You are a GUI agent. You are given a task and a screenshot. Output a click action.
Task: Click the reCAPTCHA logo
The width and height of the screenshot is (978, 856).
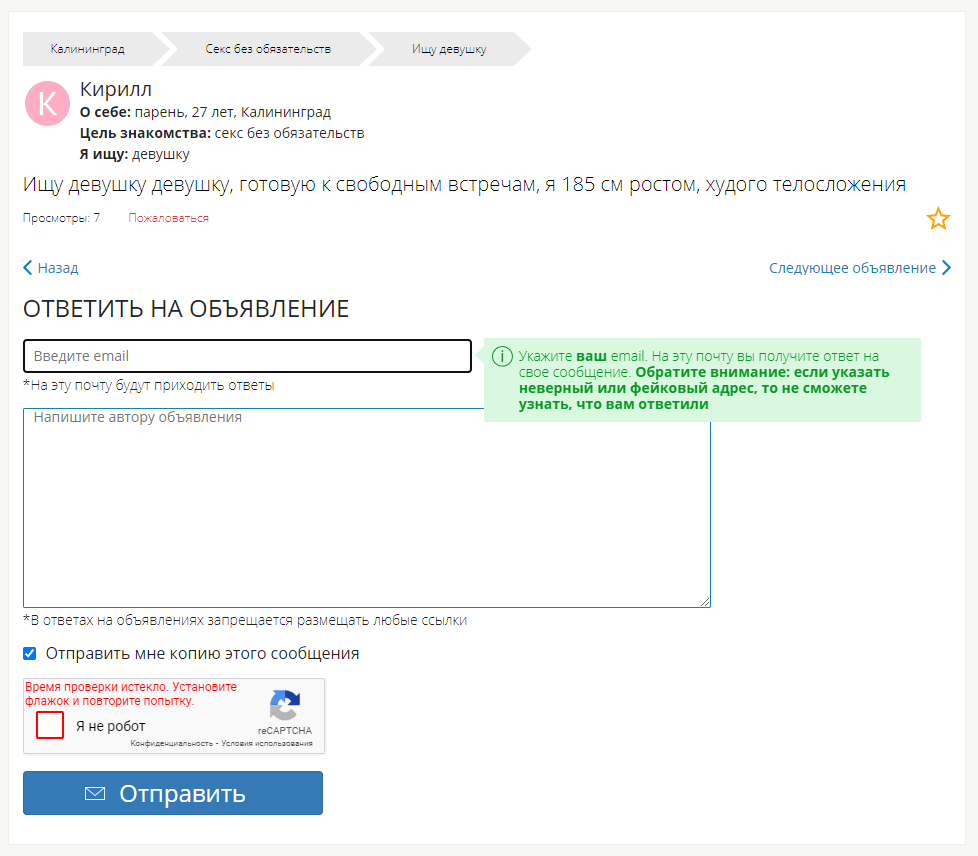[x=285, y=706]
